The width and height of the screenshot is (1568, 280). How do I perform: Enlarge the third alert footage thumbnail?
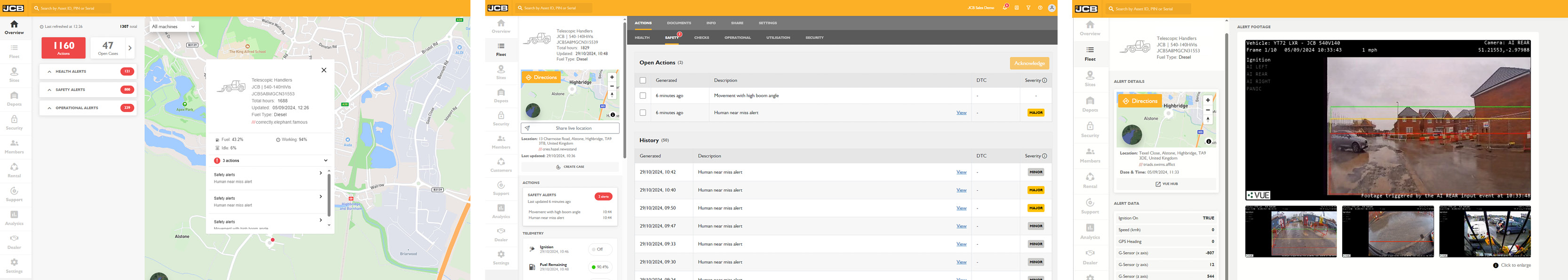(1485, 232)
